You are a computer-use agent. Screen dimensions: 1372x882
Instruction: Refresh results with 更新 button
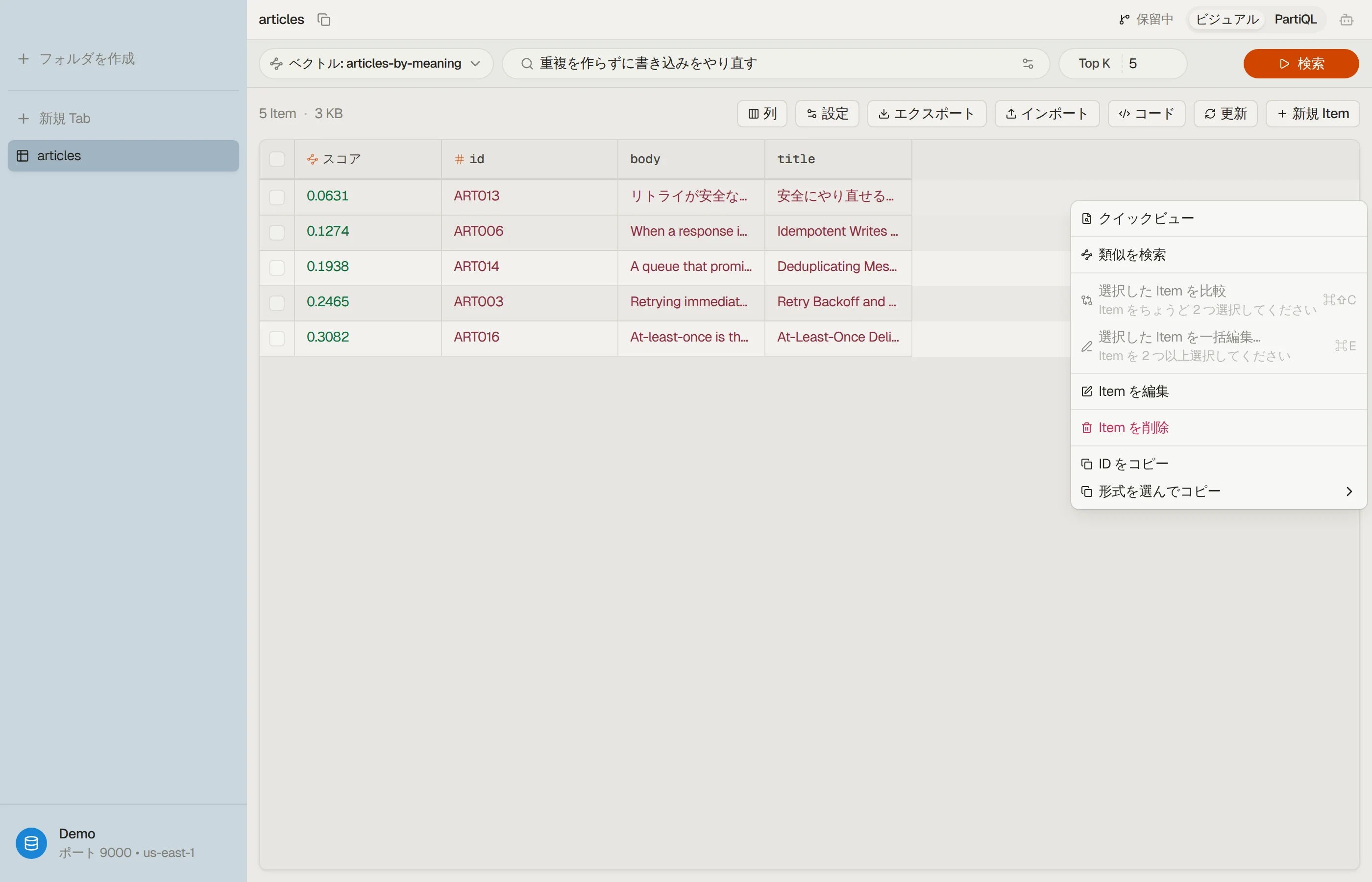click(x=1225, y=114)
